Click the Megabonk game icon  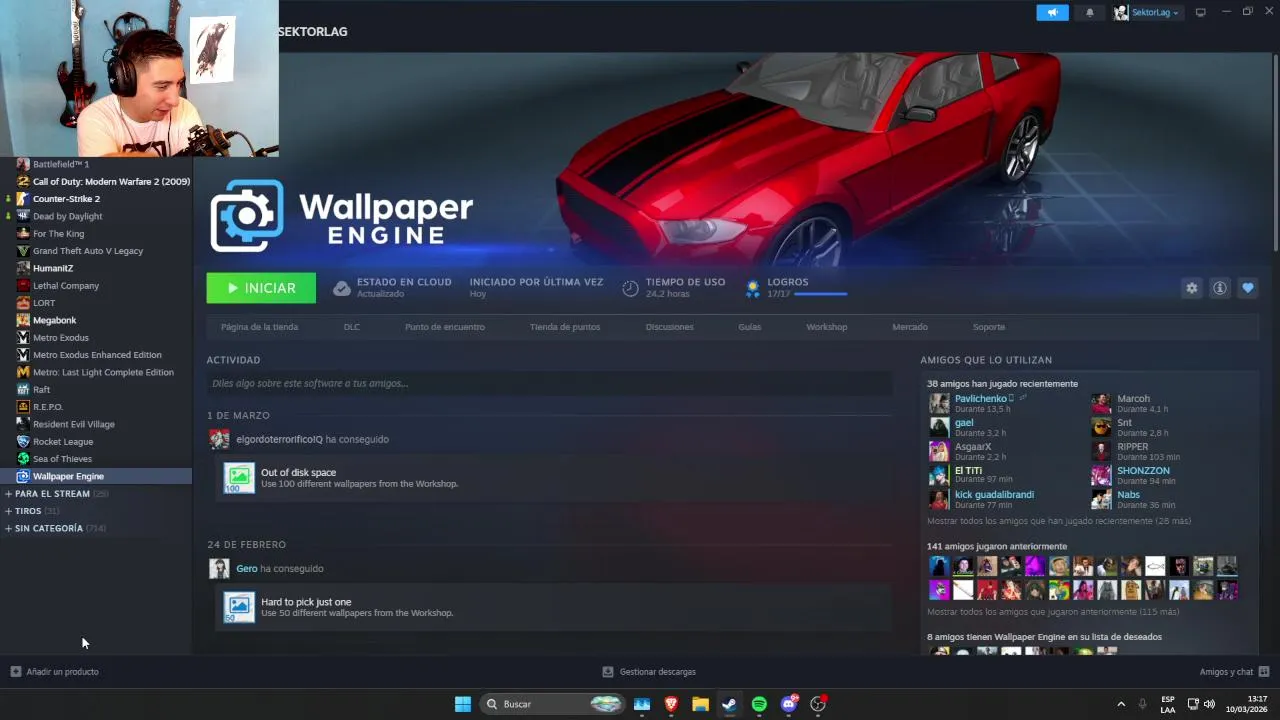[x=23, y=320]
